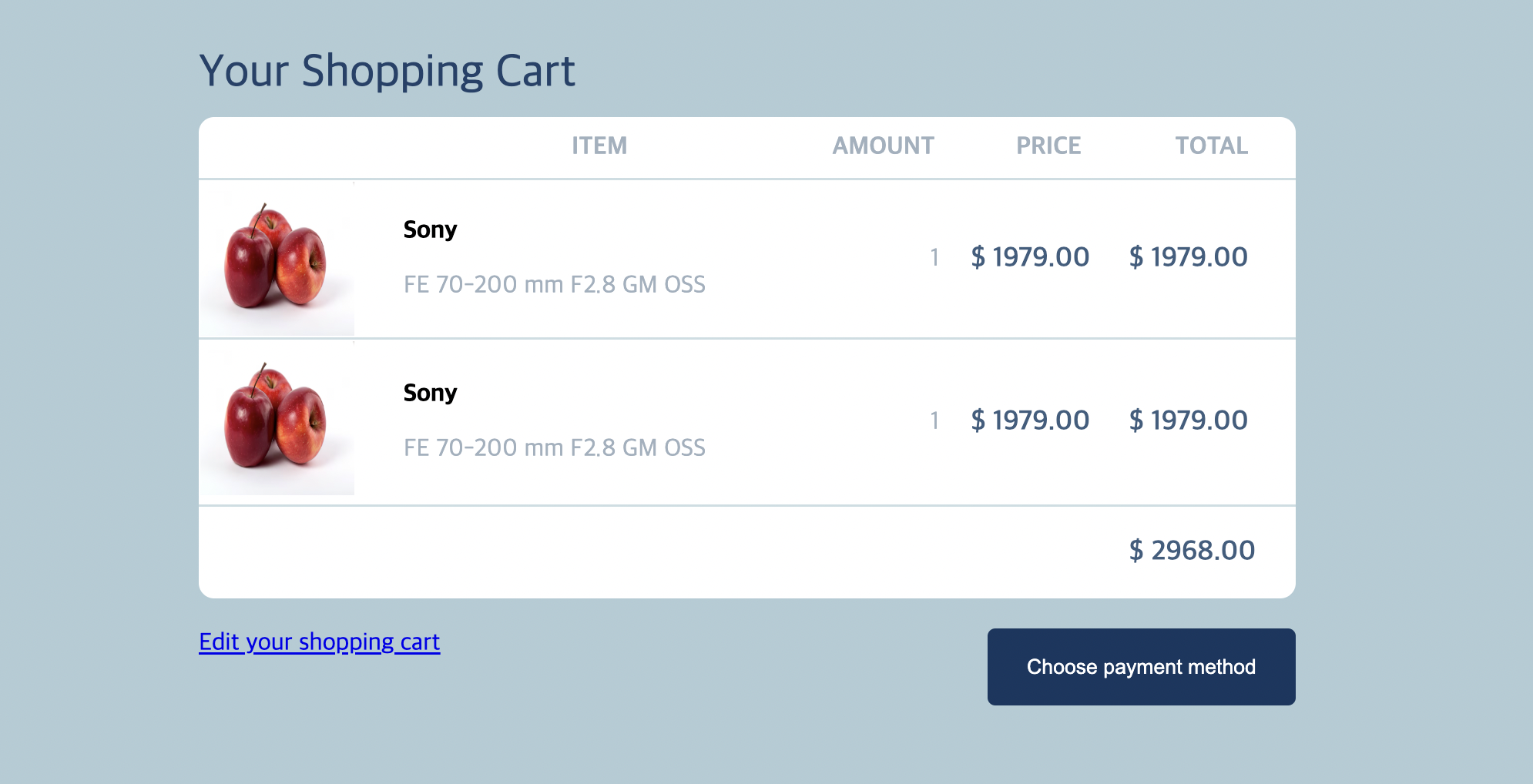This screenshot has height=784, width=1533.
Task: Click the Your Shopping Cart heading
Action: click(387, 71)
